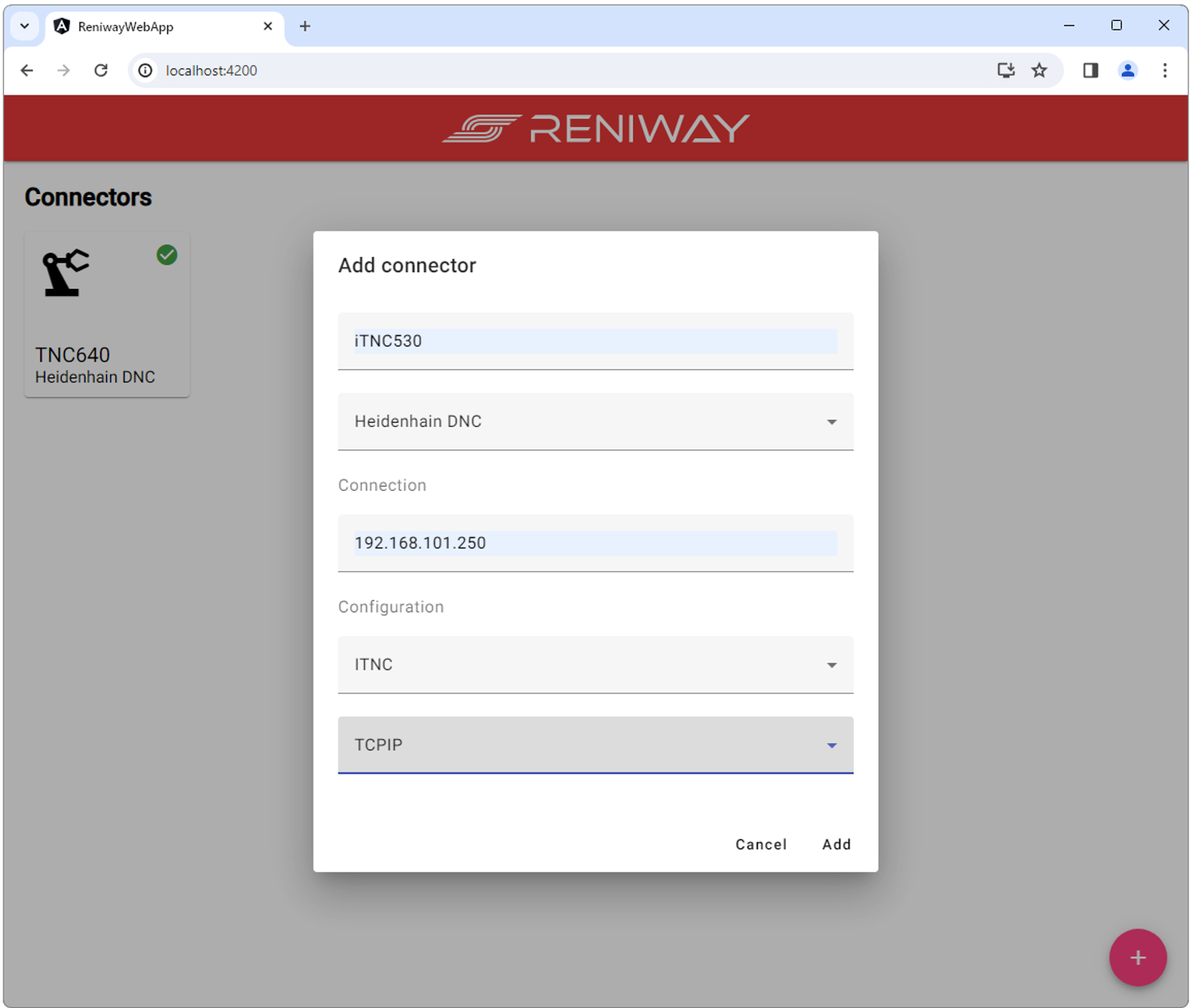Reload the page with the refresh icon

coord(101,70)
